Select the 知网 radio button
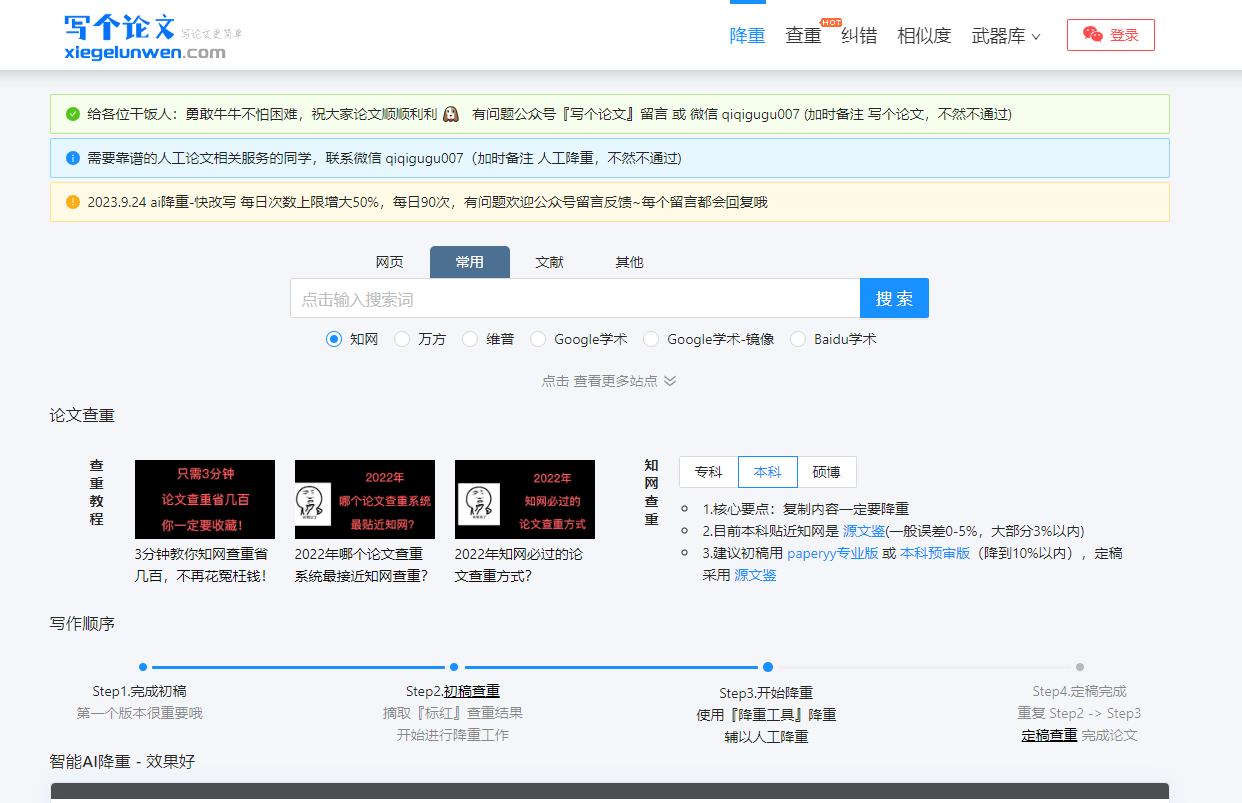Viewport: 1242px width, 803px height. [334, 339]
